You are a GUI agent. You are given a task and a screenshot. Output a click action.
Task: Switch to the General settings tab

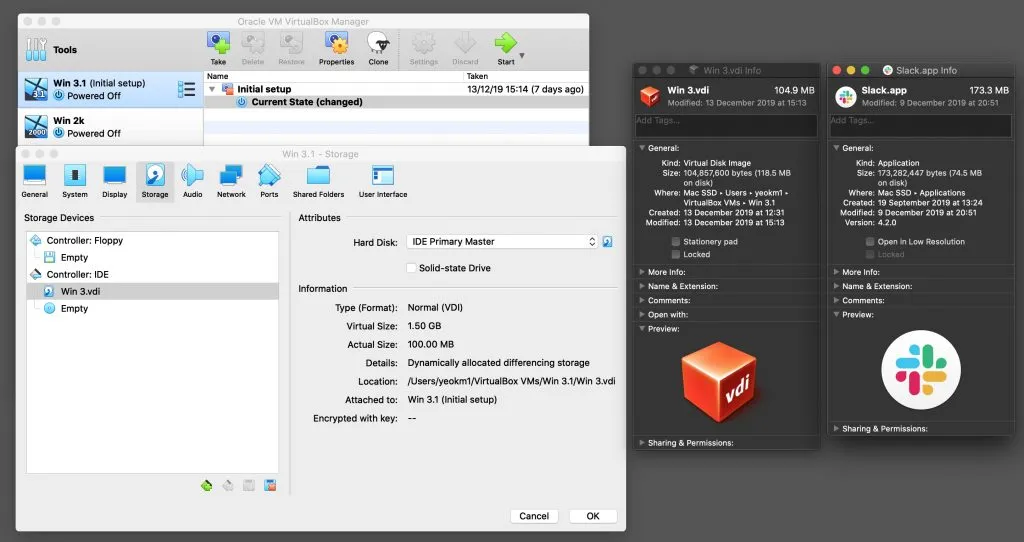pos(35,182)
